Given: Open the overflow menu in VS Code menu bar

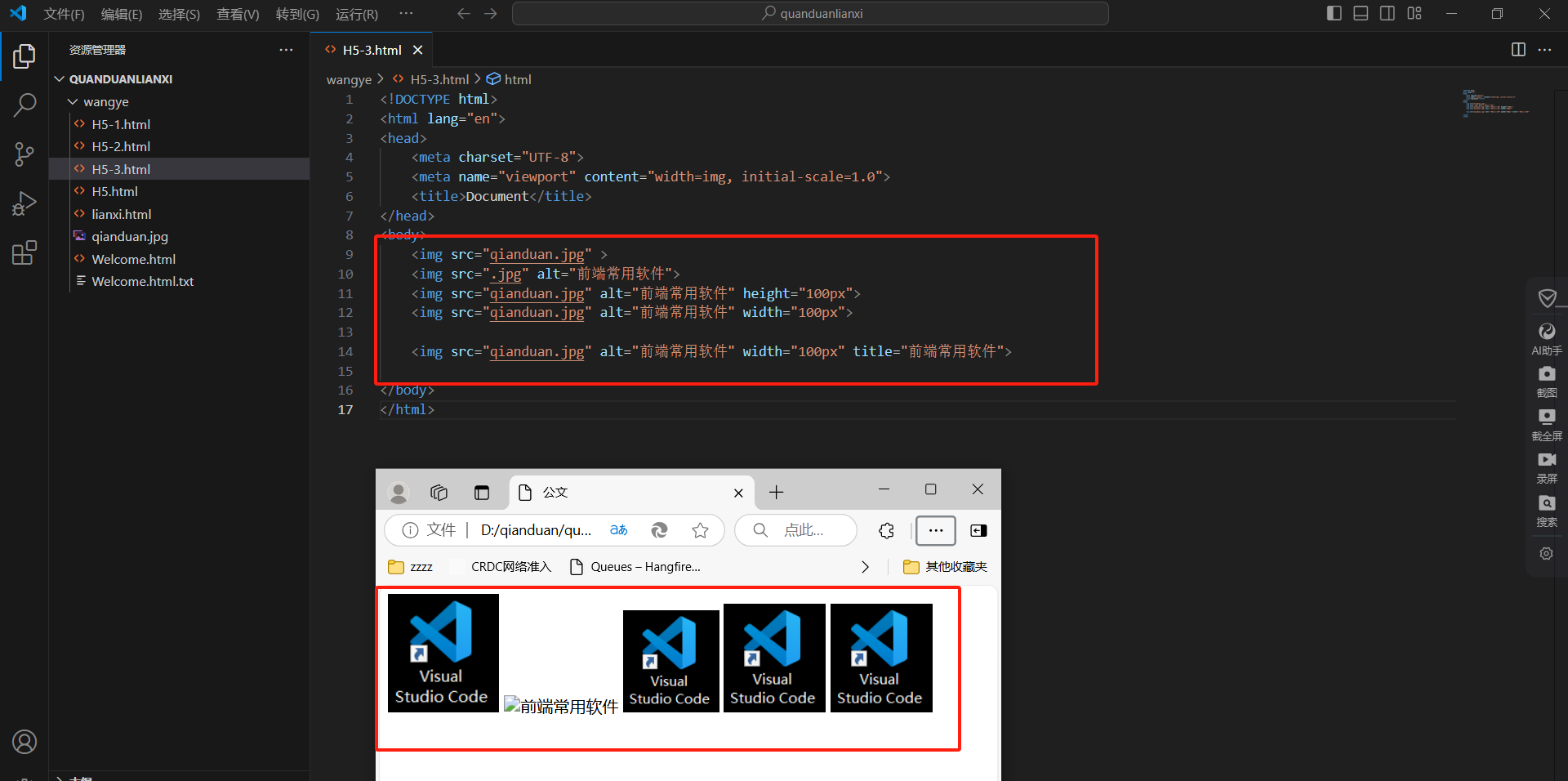Looking at the screenshot, I should [406, 14].
